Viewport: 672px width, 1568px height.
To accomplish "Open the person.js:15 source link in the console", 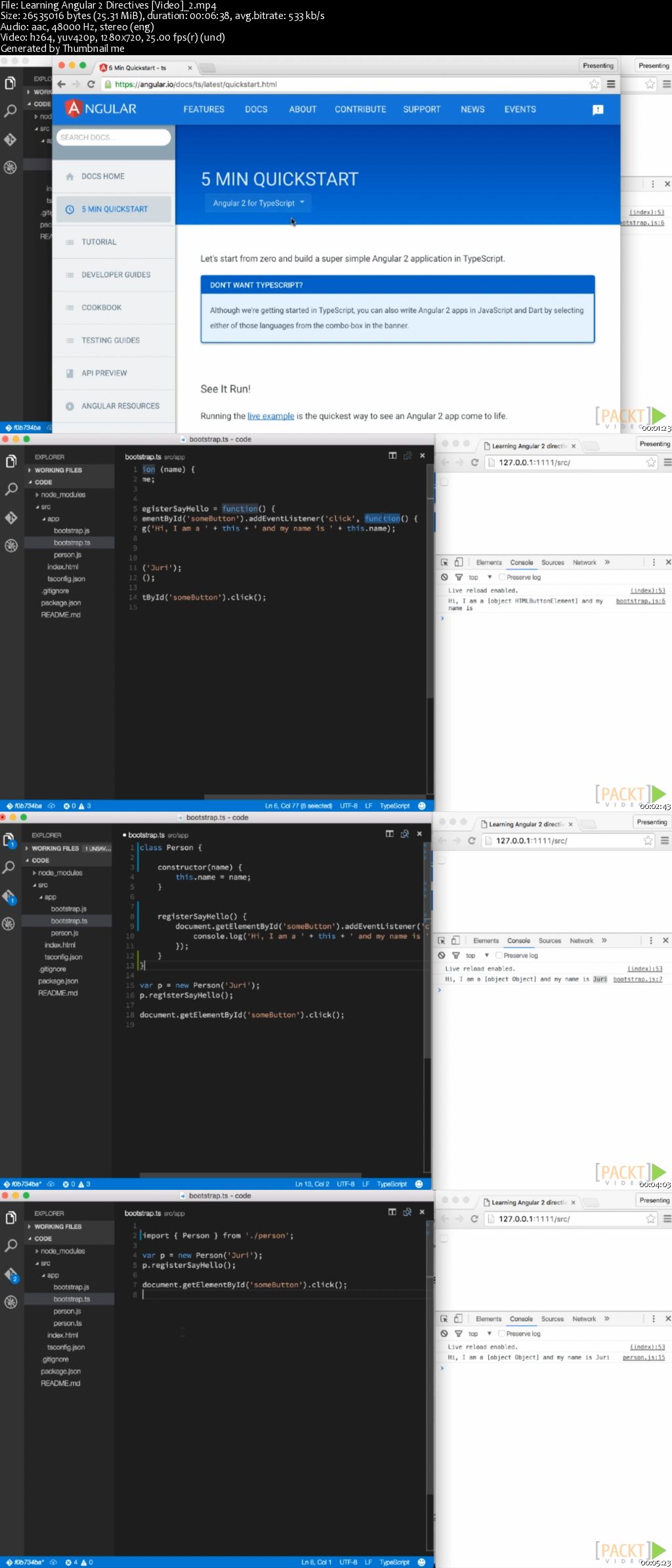I will (644, 1357).
